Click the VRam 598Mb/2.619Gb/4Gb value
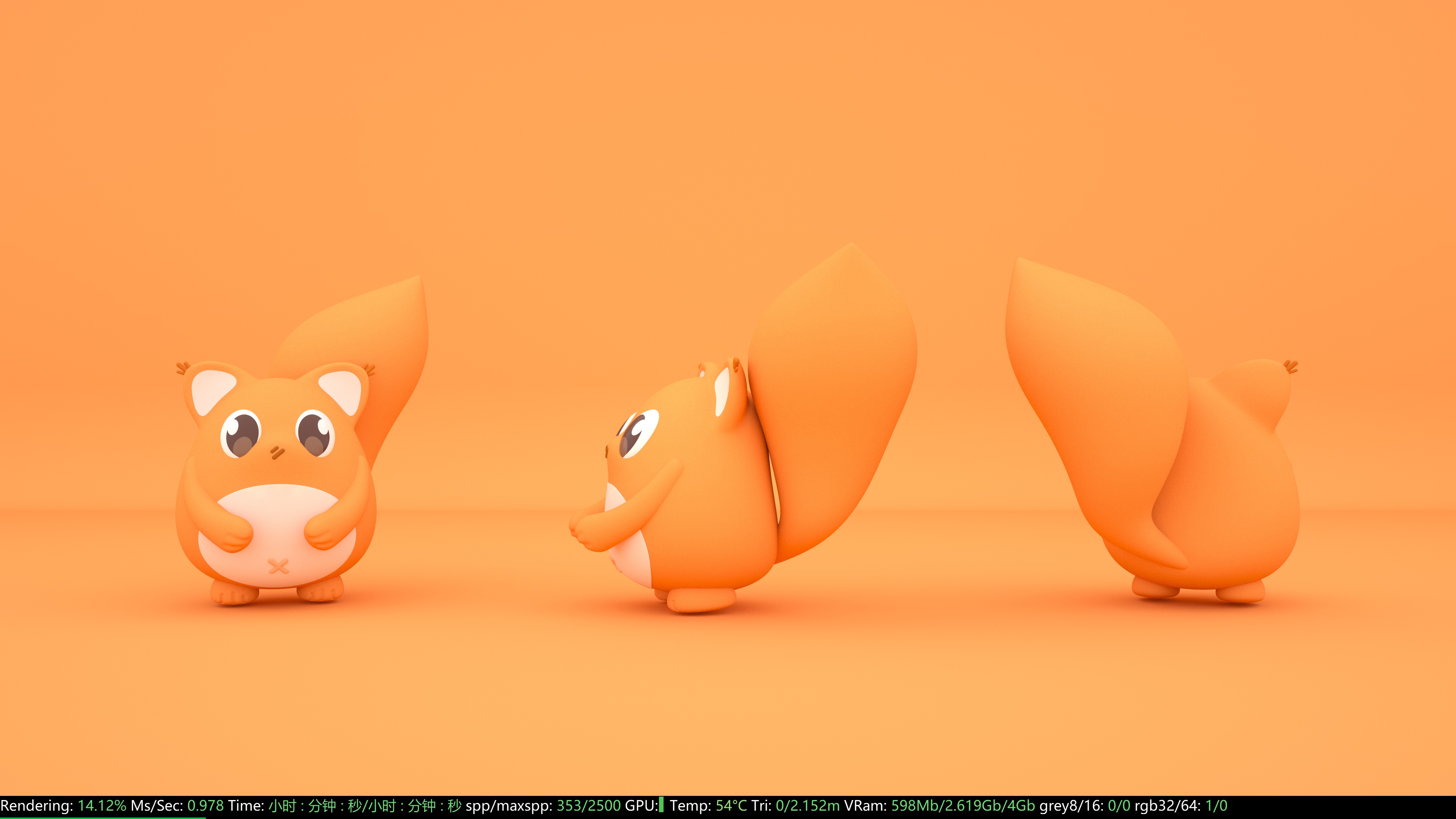This screenshot has width=1456, height=819. (963, 805)
